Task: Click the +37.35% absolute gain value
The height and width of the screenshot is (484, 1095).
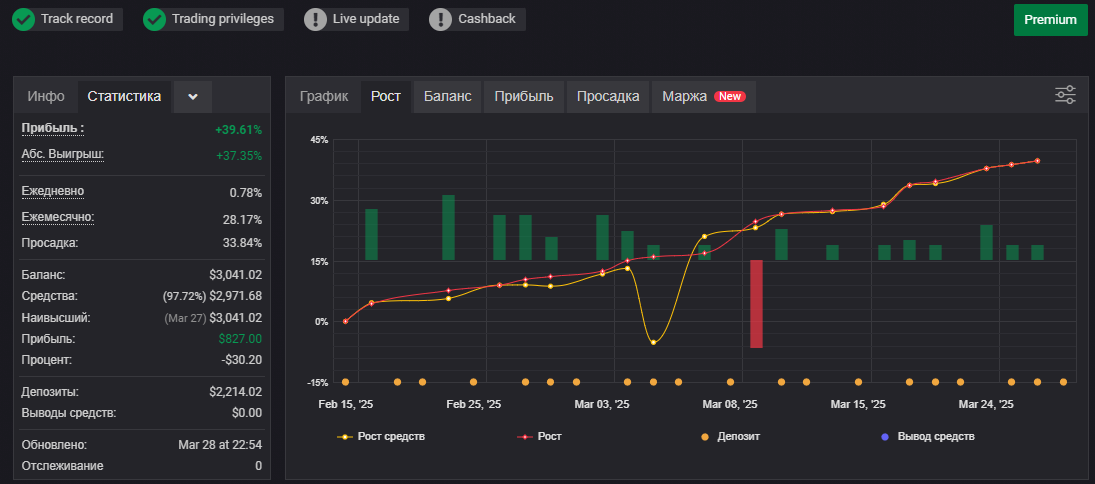Action: coord(239,155)
